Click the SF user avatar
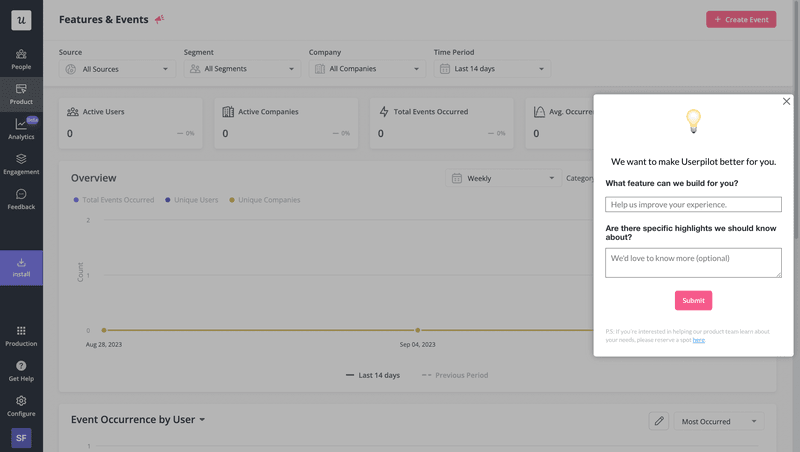 [x=21, y=438]
